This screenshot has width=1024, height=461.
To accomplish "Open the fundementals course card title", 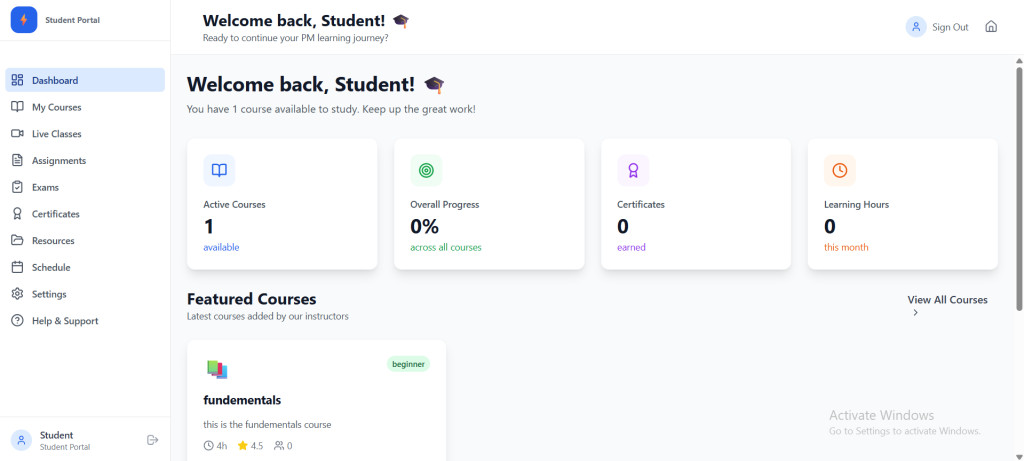I will [242, 401].
